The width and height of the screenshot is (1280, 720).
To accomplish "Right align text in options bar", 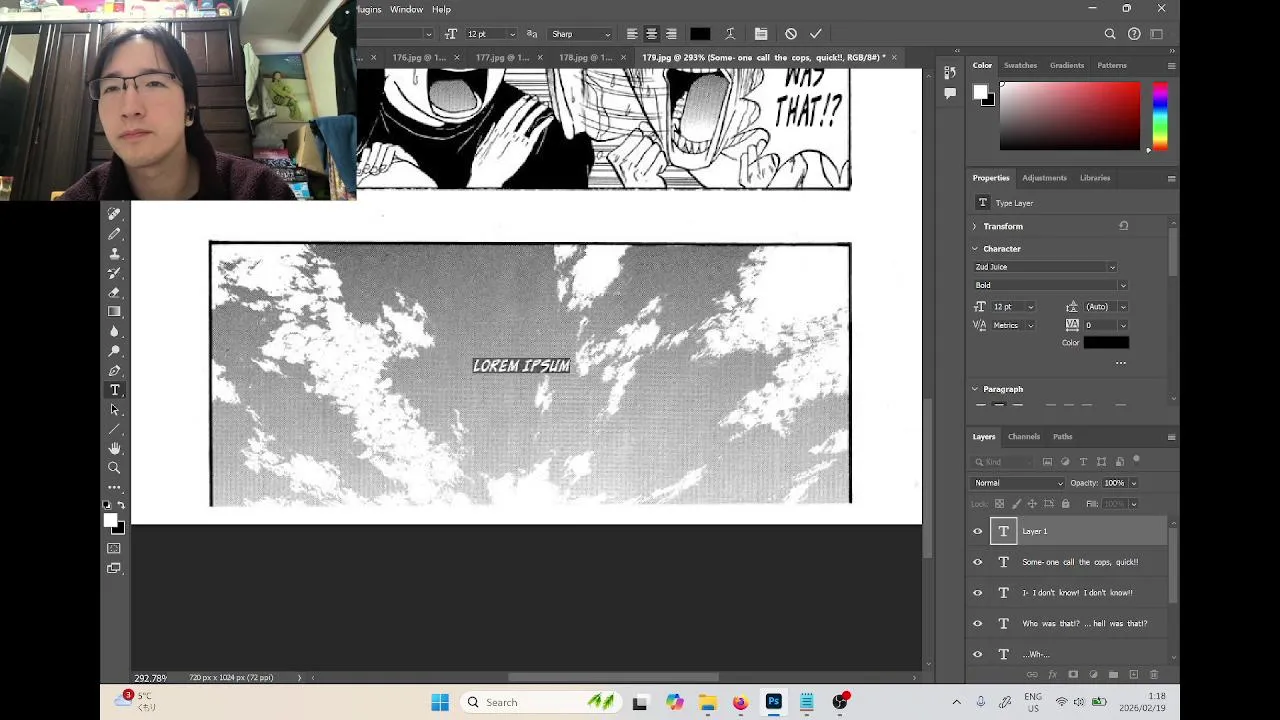I will point(671,34).
